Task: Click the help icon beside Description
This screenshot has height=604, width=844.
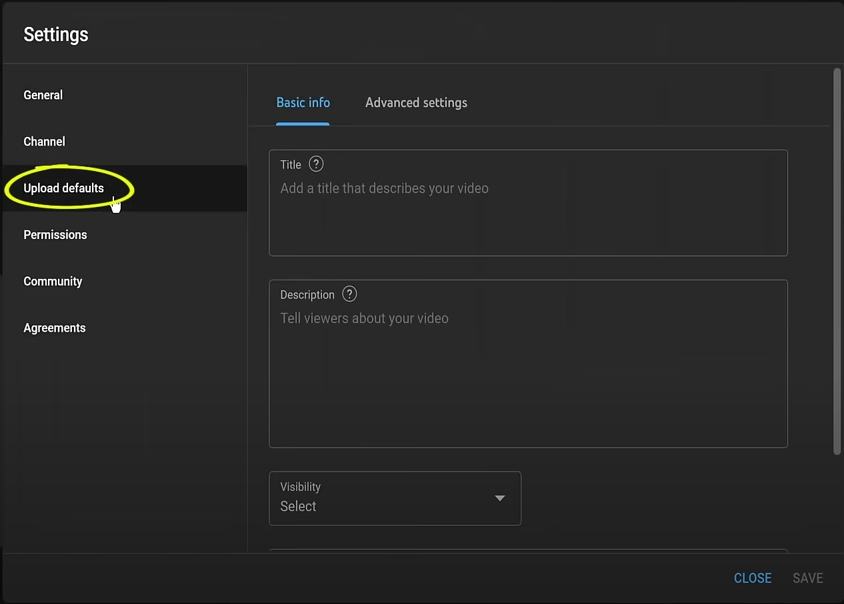Action: point(349,294)
